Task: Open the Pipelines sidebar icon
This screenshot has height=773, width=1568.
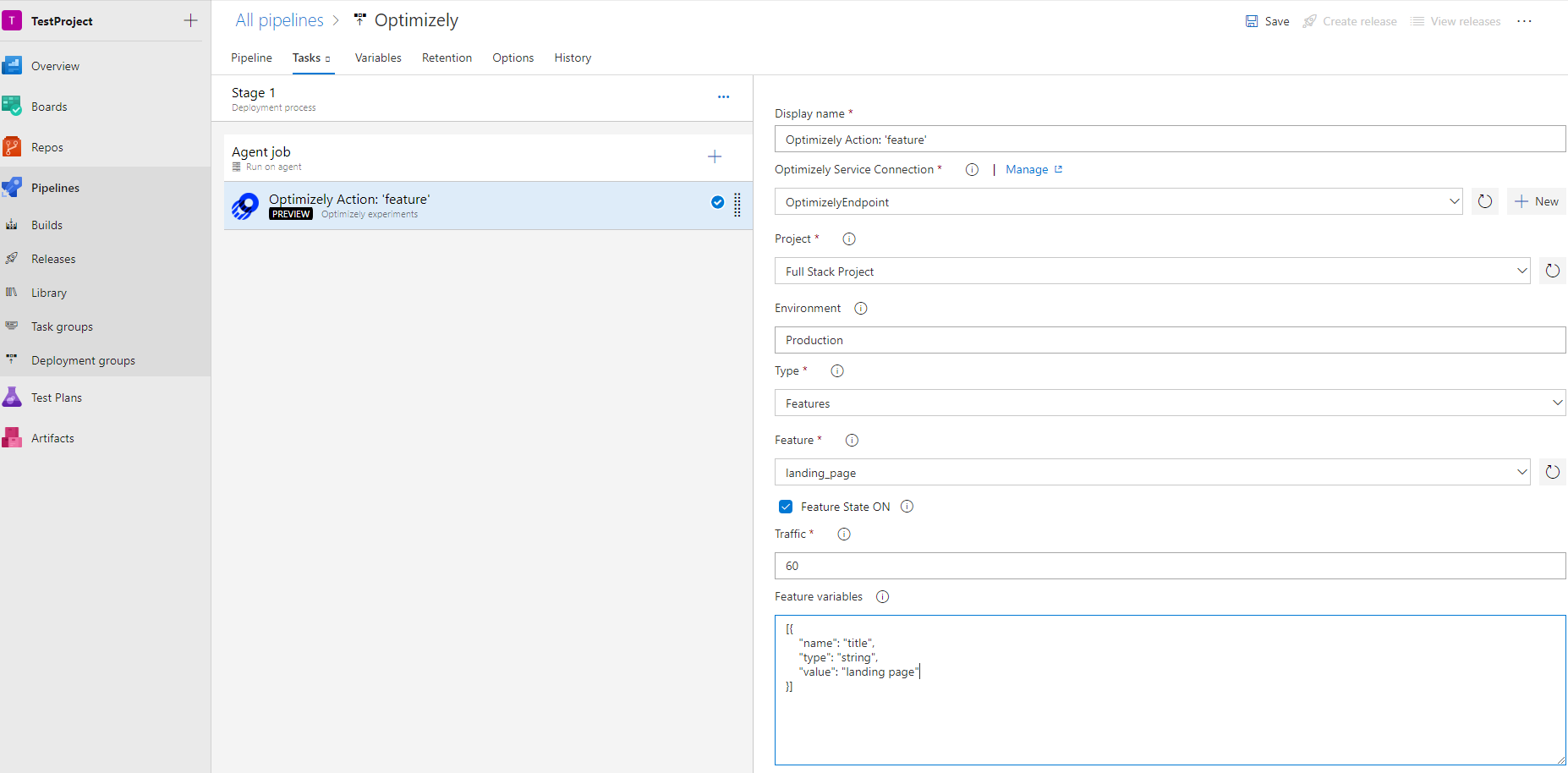Action: 12,188
